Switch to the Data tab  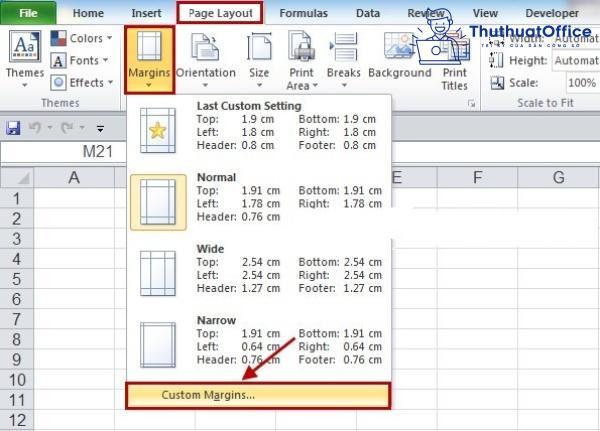point(368,13)
